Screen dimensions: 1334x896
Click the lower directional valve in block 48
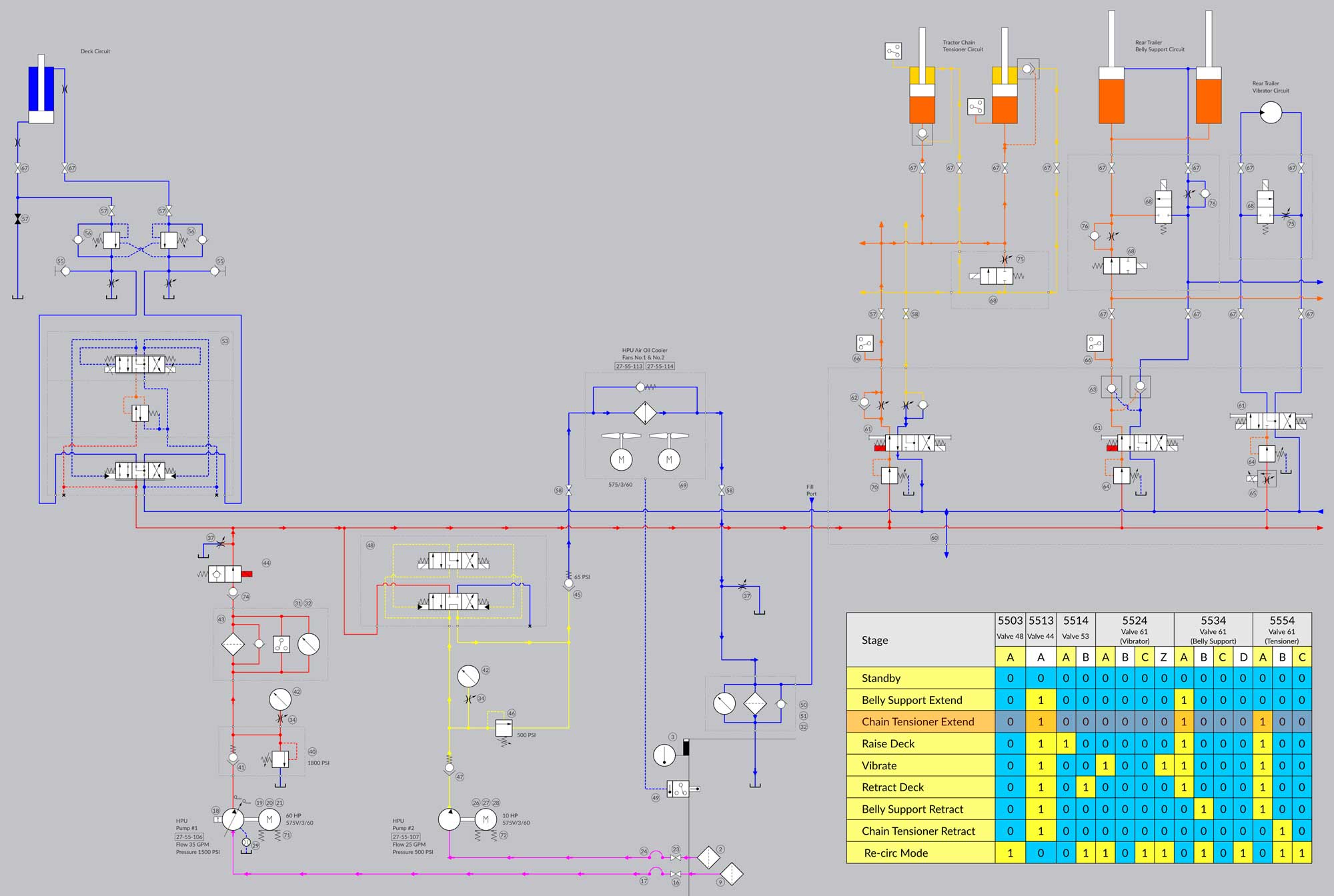pos(454,602)
